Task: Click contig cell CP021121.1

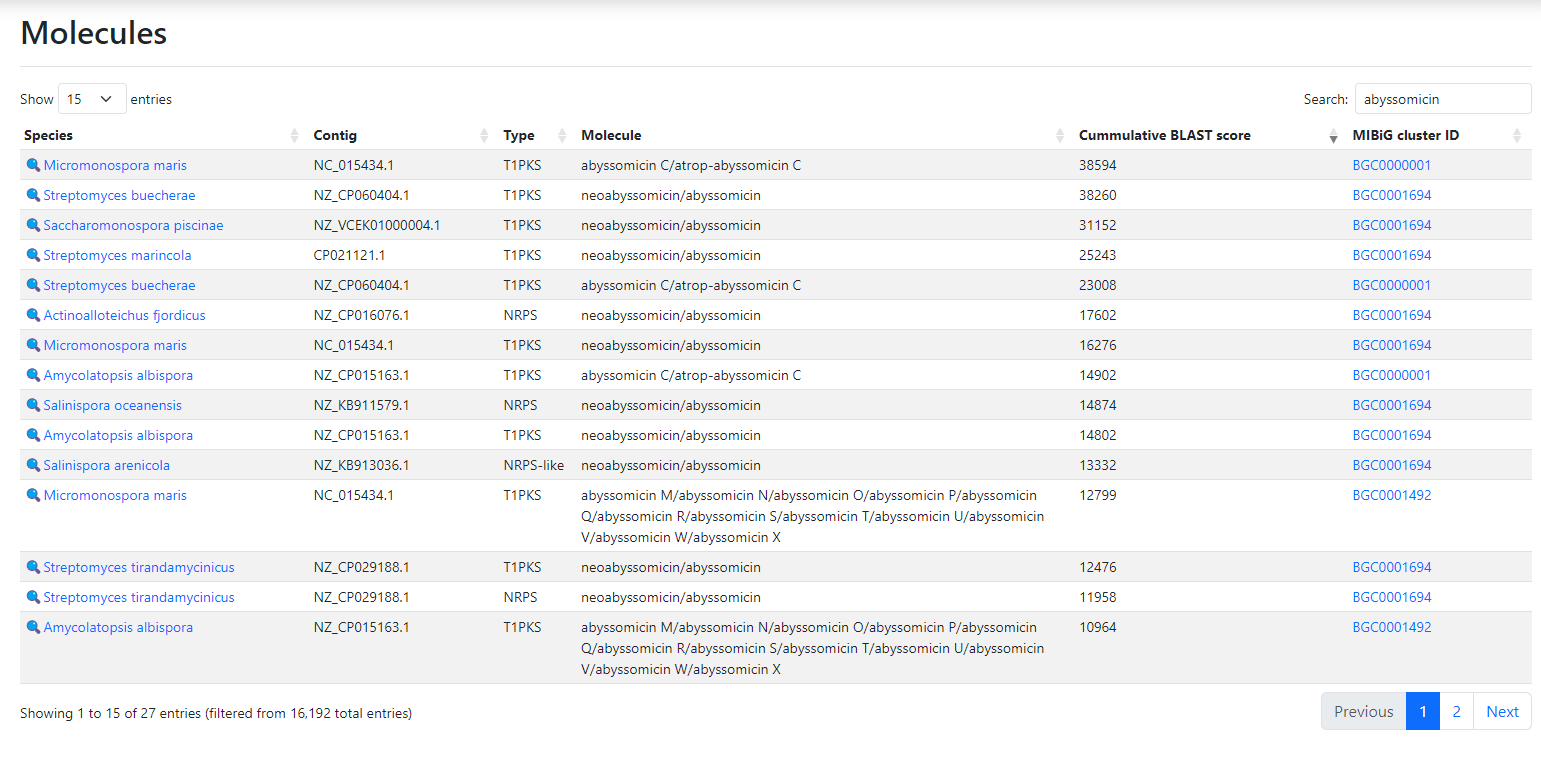Action: (349, 255)
